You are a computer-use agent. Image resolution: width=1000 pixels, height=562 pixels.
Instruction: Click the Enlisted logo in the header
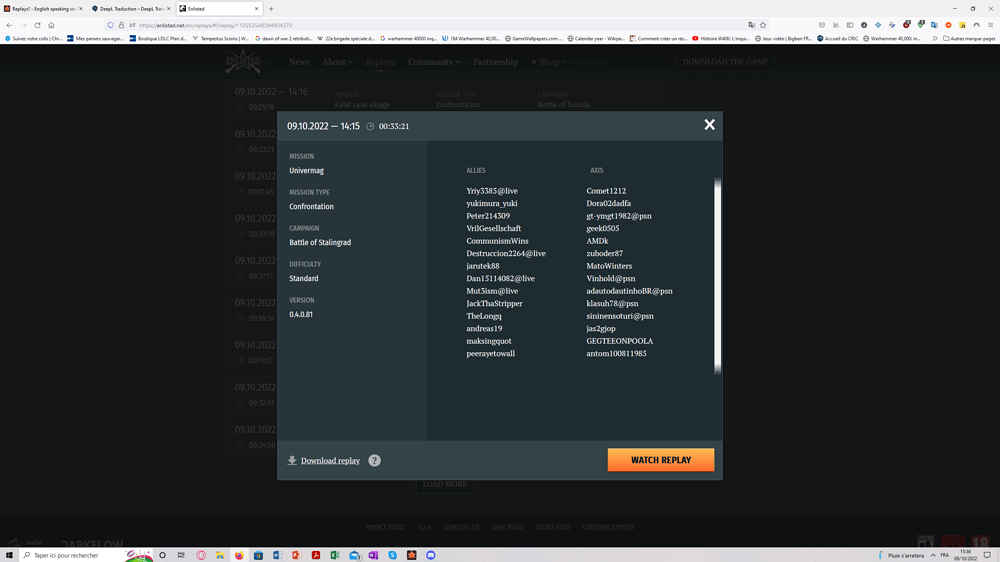243,62
